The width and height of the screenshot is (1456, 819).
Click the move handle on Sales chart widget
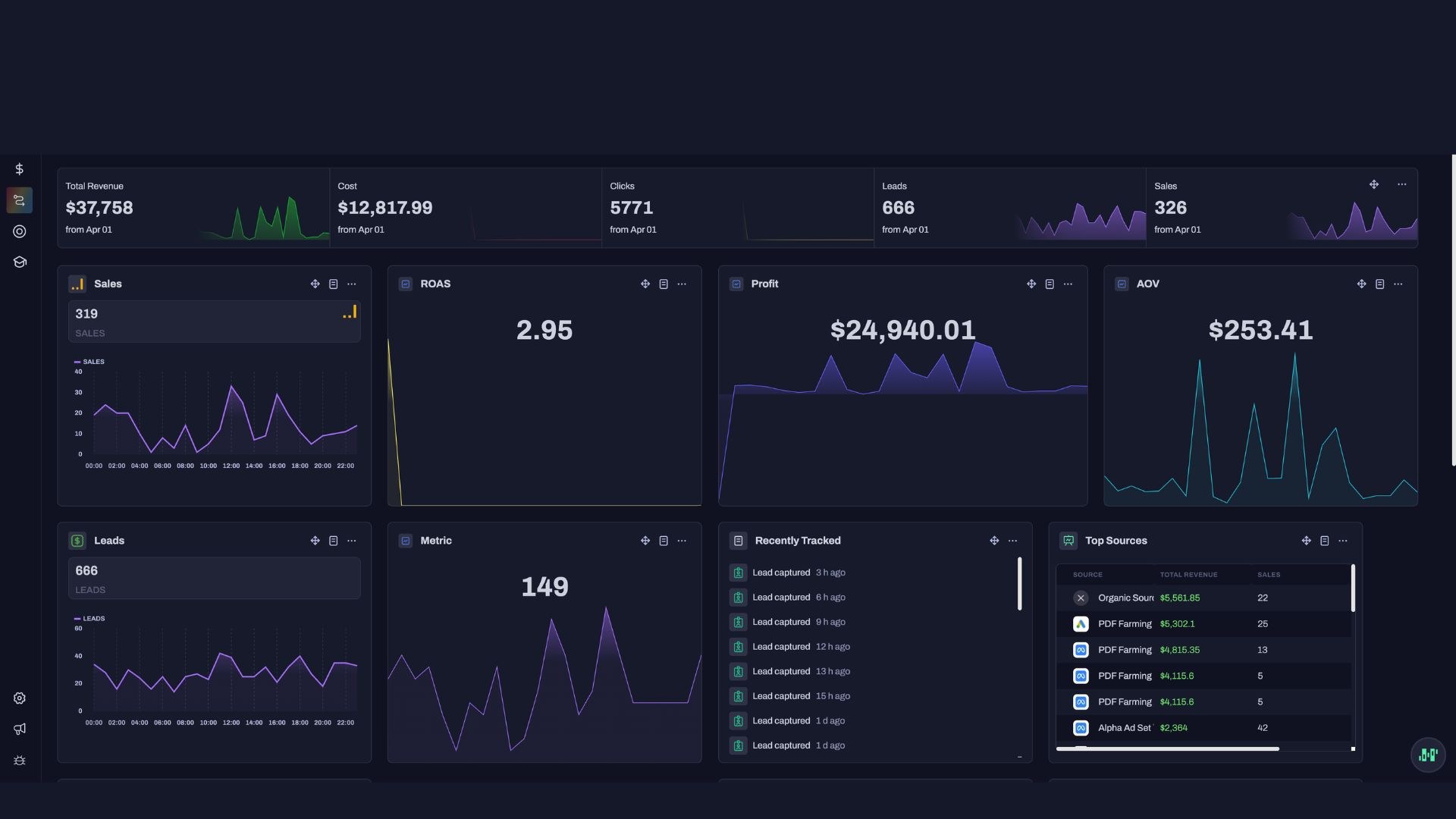(315, 284)
